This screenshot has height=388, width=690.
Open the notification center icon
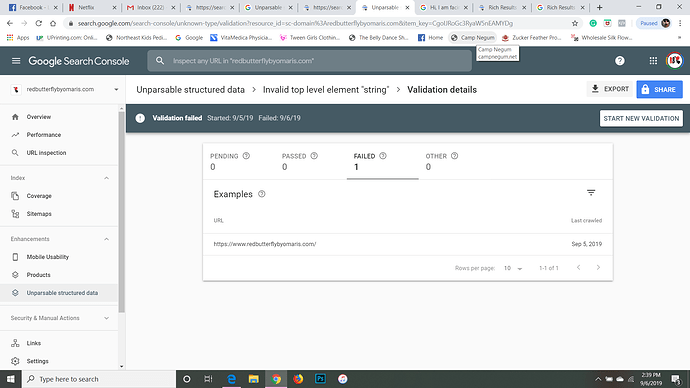coord(676,379)
